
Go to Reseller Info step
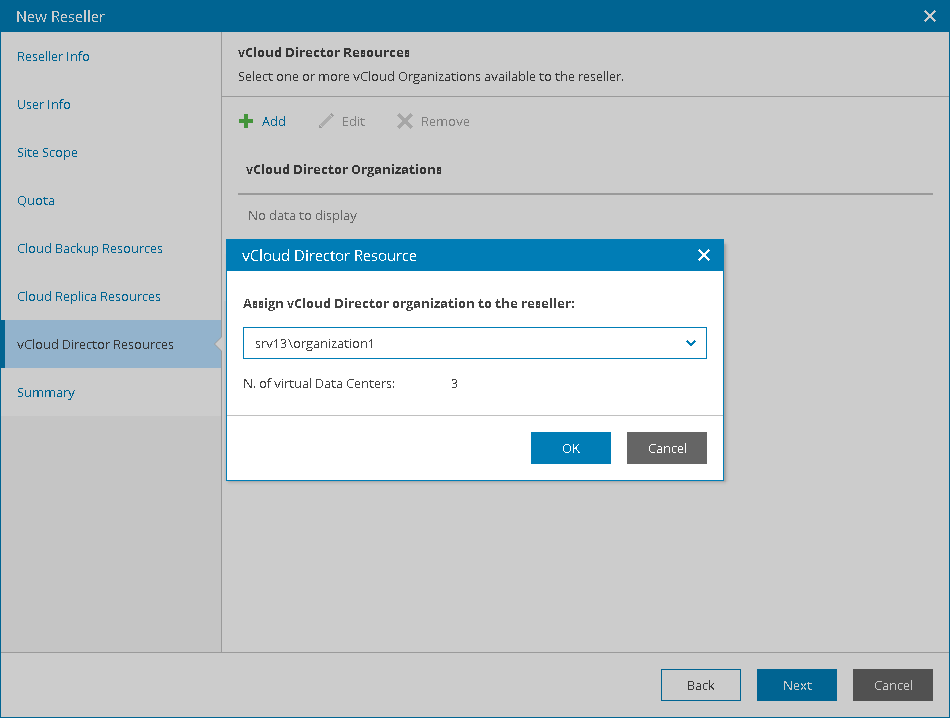click(x=53, y=57)
